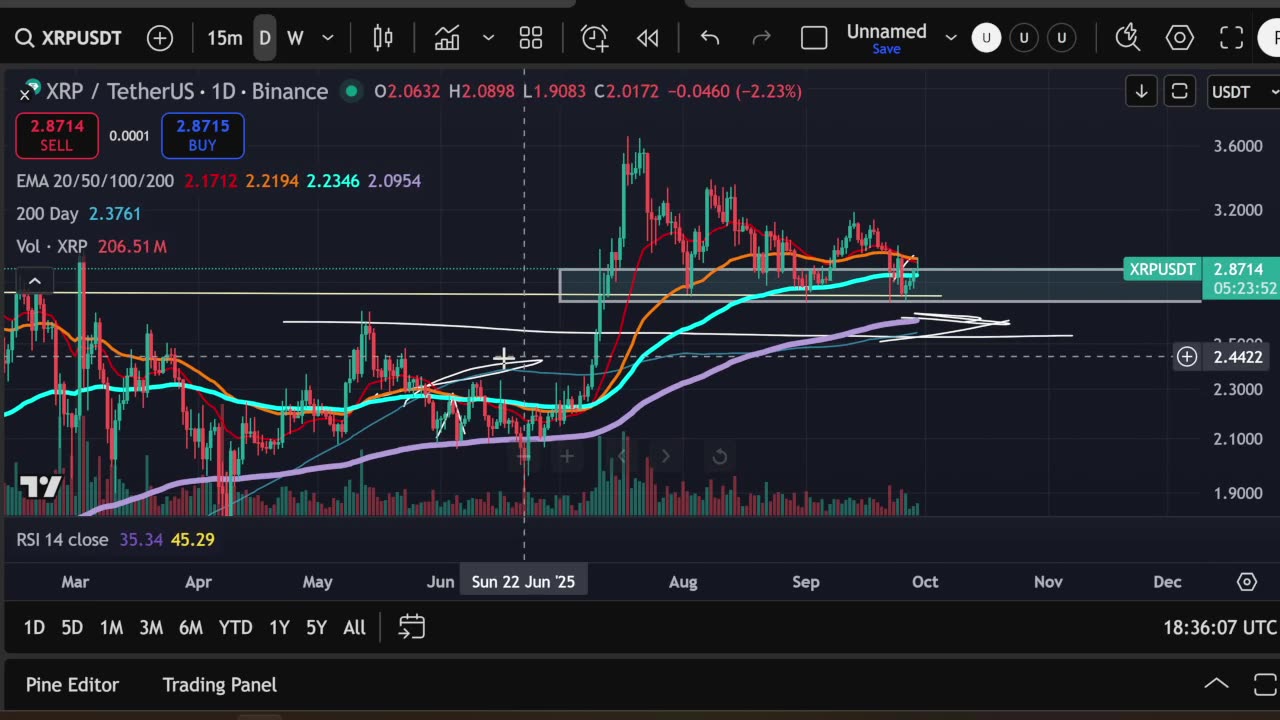Open symbol search for XRPUSDT
Screen dimensions: 1280x720
pyautogui.click(x=68, y=38)
